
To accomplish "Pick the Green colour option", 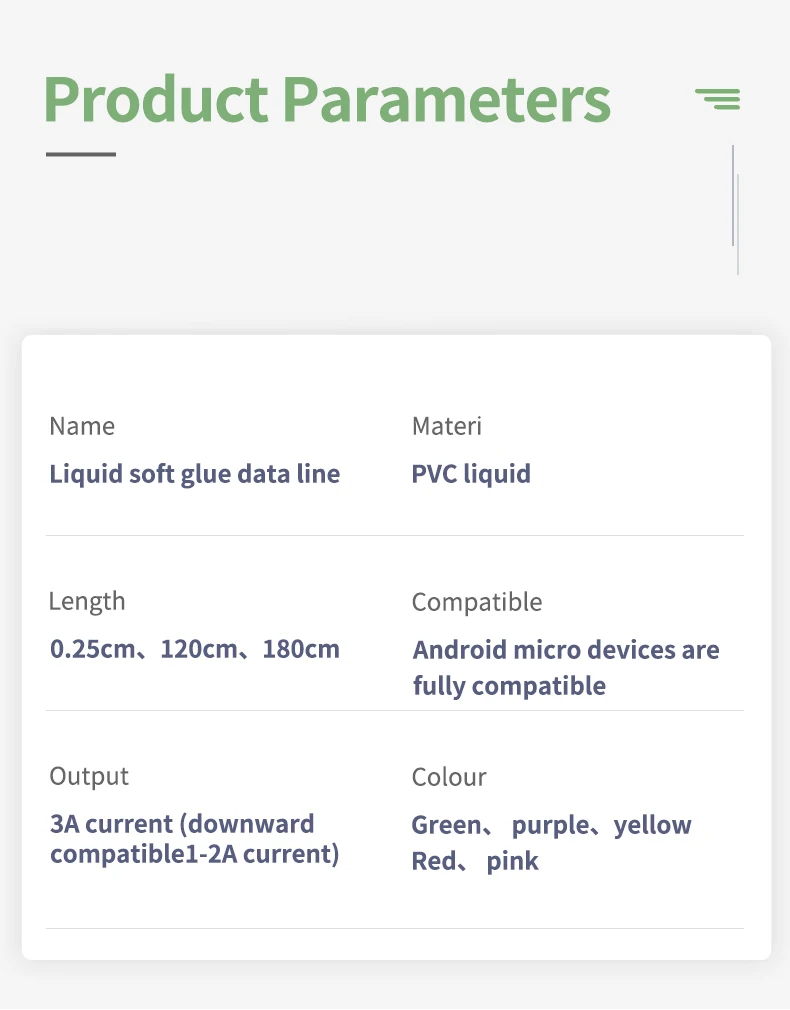I will (446, 825).
